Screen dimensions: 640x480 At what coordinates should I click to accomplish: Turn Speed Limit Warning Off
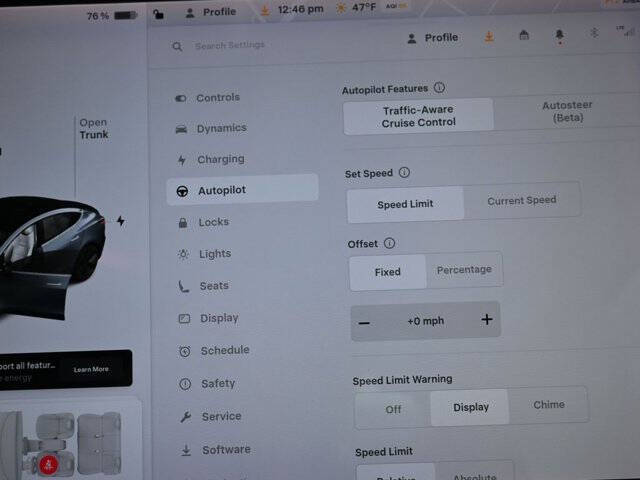tap(393, 409)
